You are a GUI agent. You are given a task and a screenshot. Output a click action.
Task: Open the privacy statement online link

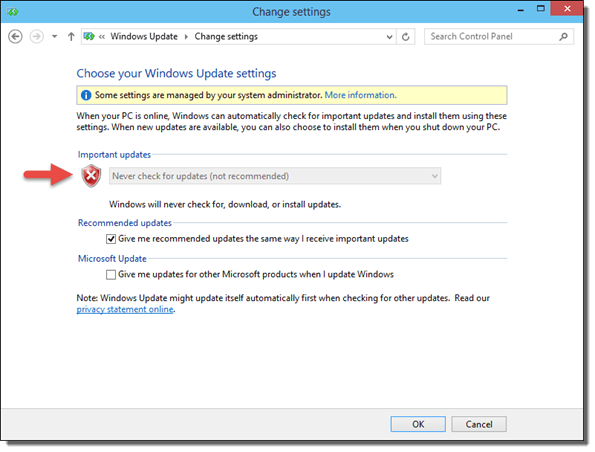click(x=125, y=310)
